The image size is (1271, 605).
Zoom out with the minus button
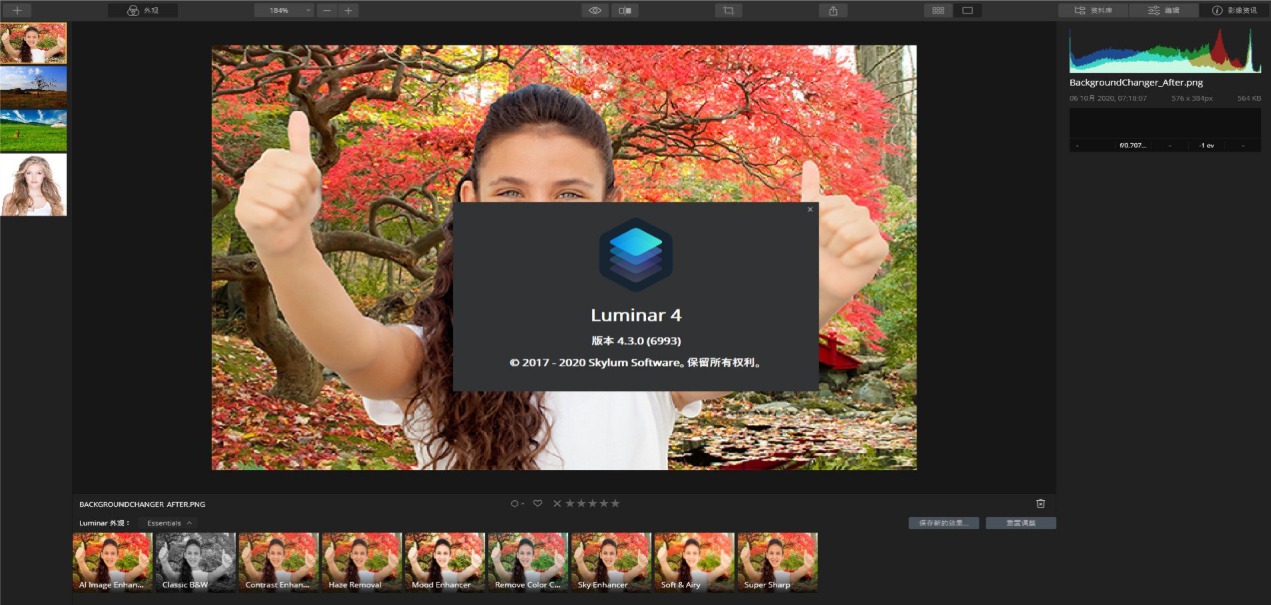(x=328, y=10)
